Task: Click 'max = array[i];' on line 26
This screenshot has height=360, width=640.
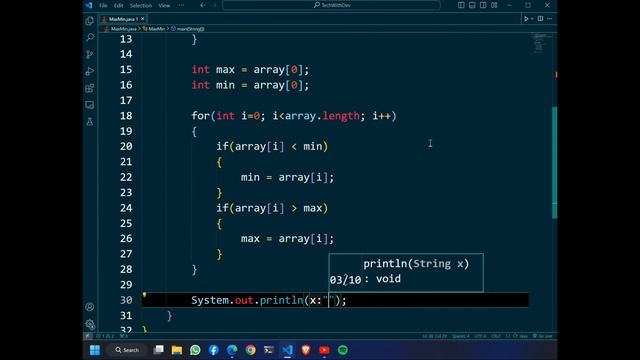Action: click(x=287, y=239)
